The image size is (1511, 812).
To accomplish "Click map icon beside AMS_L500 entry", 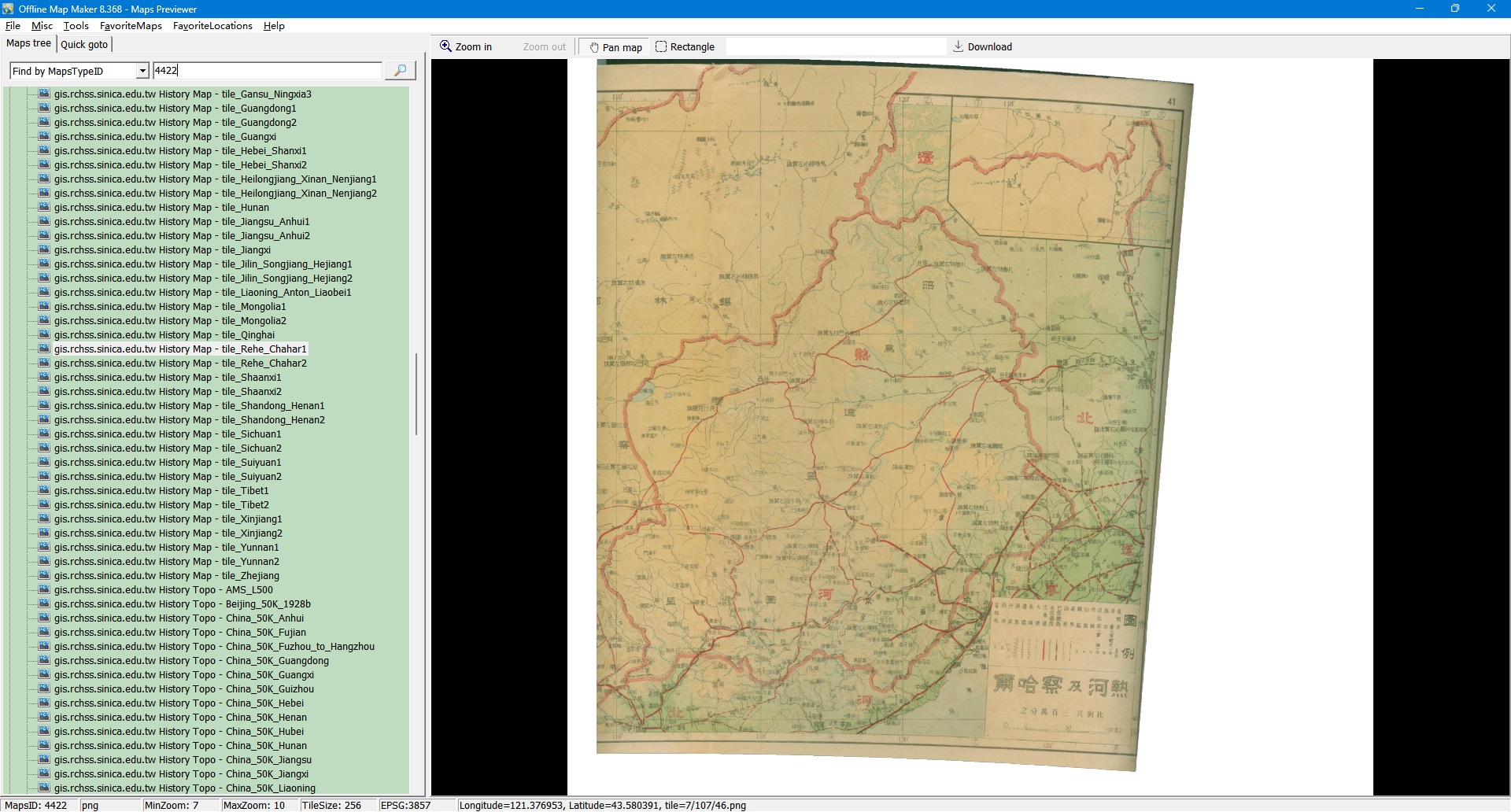I will pos(44,590).
